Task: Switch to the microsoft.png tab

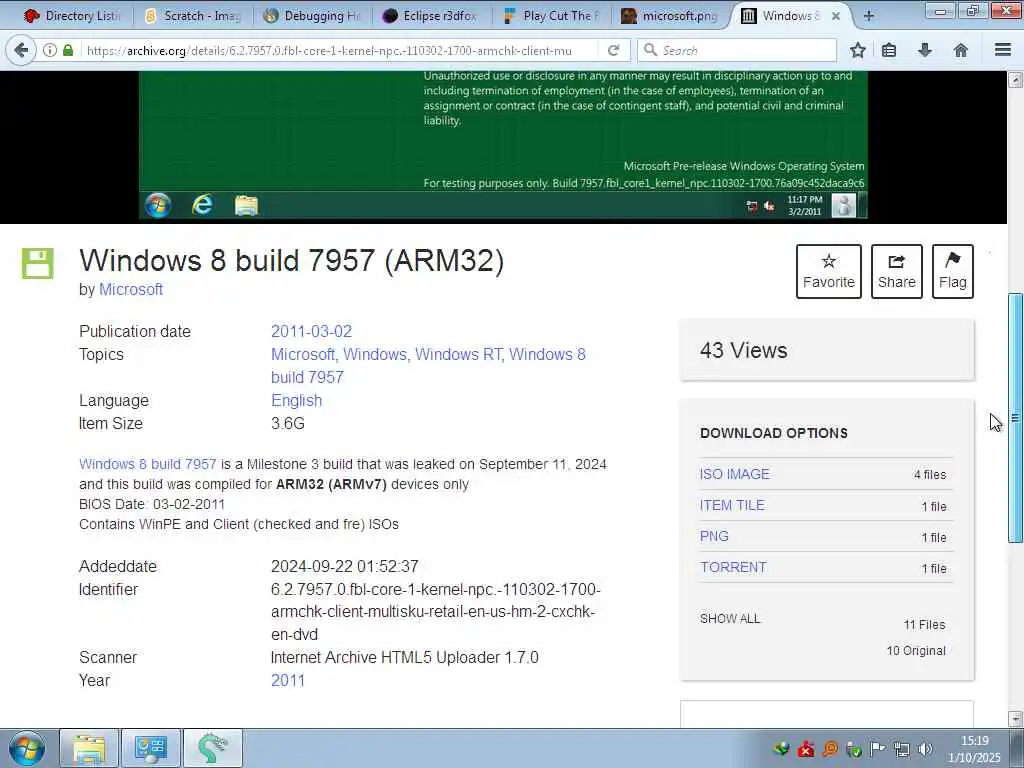Action: [x=670, y=16]
